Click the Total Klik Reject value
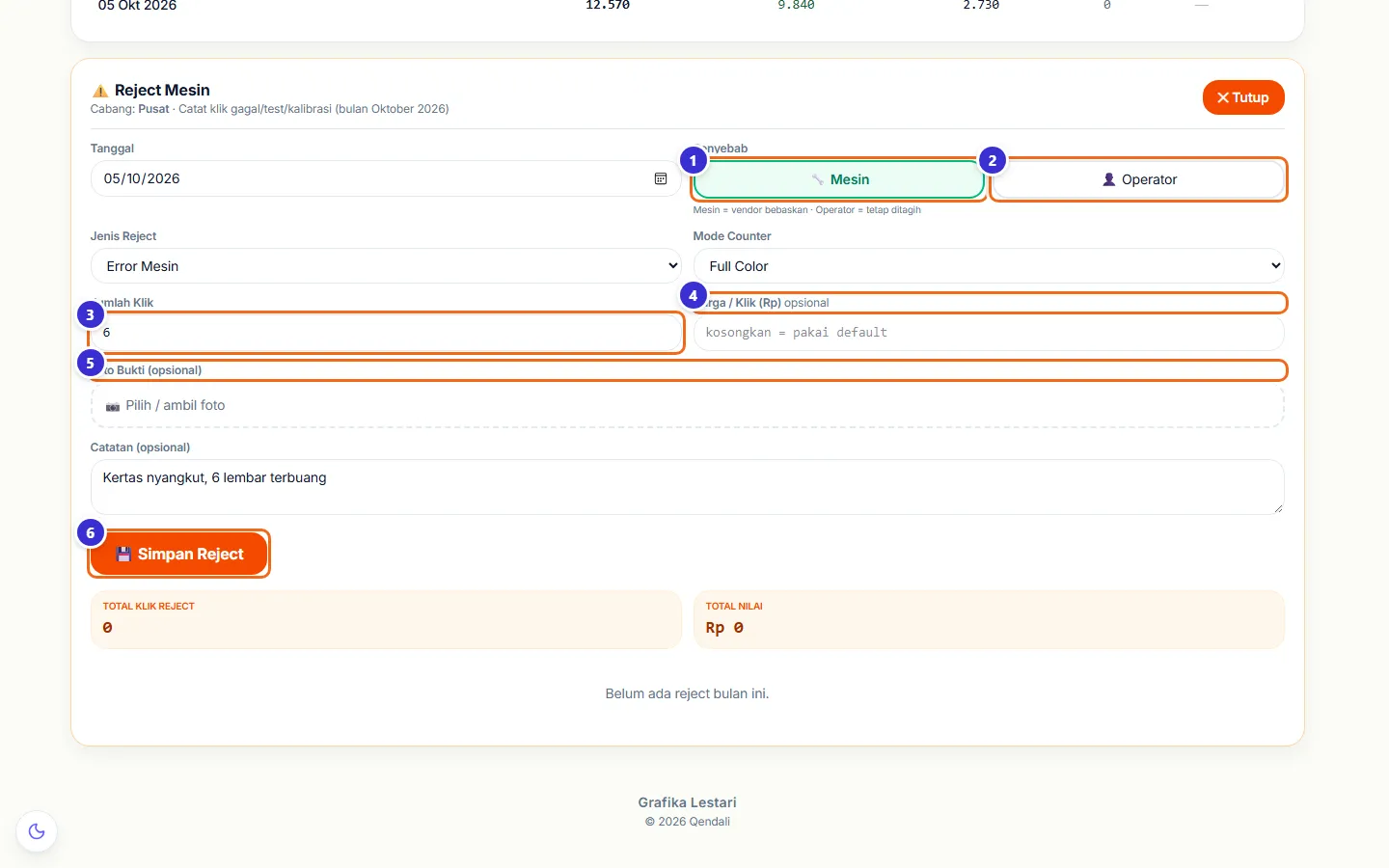The image size is (1389, 868). [x=107, y=628]
